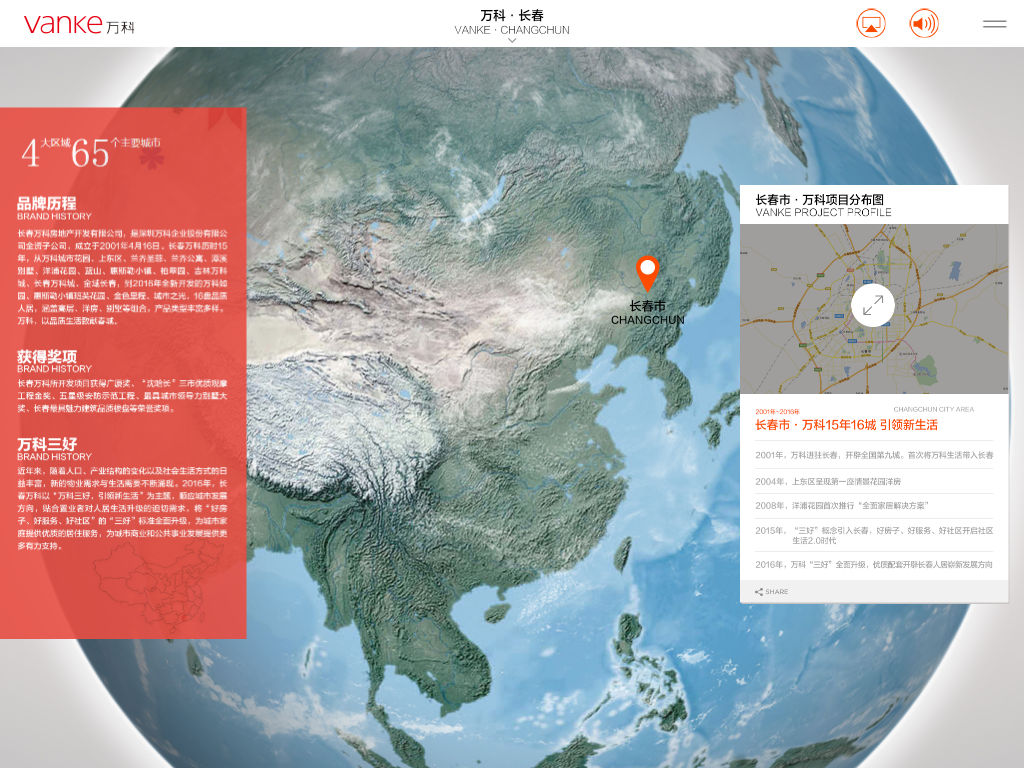This screenshot has width=1024, height=768.
Task: Select the 2004年 timeline entry
Action: point(828,481)
